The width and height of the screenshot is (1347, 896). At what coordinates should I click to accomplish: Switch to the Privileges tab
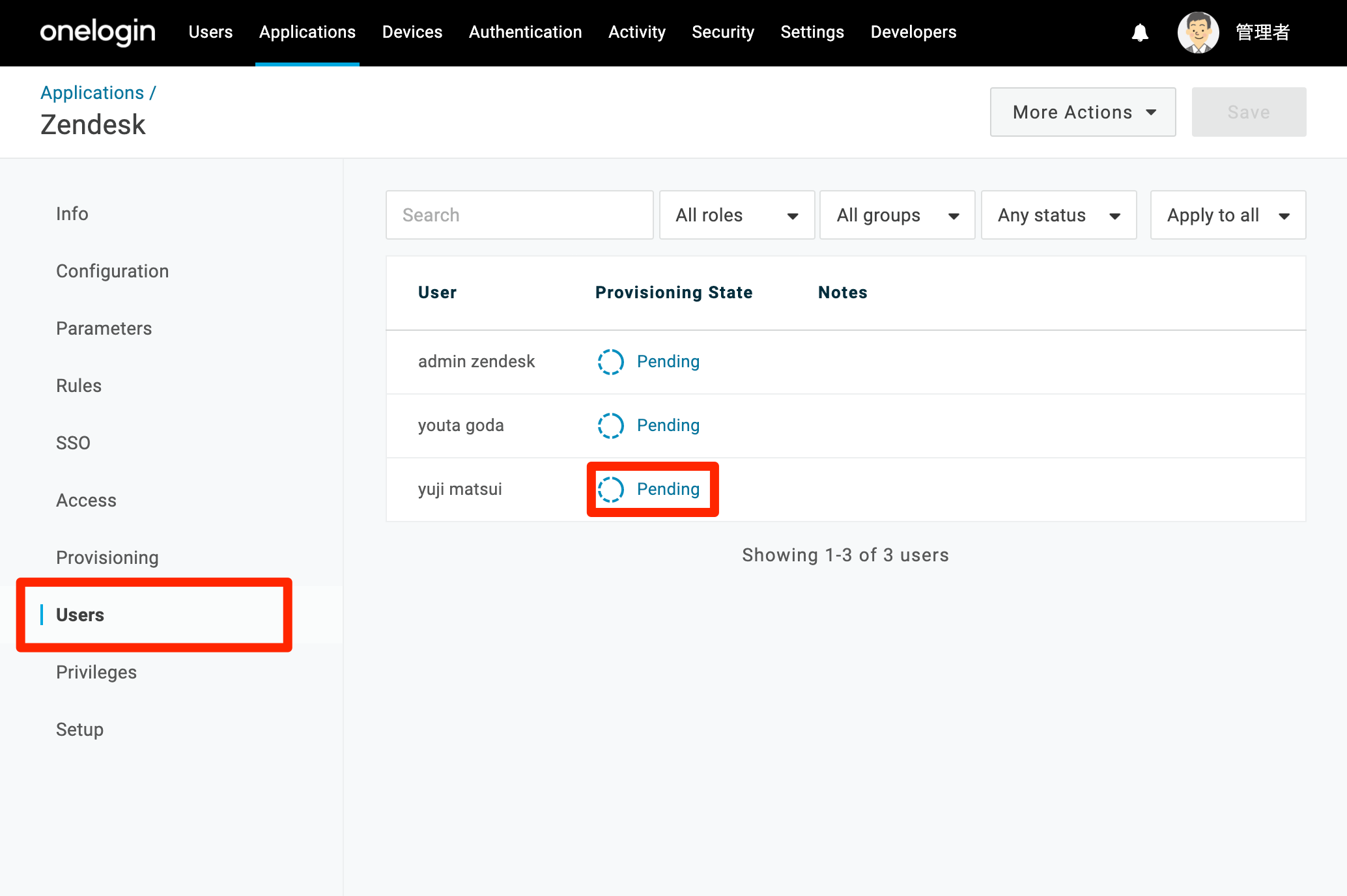click(x=96, y=672)
